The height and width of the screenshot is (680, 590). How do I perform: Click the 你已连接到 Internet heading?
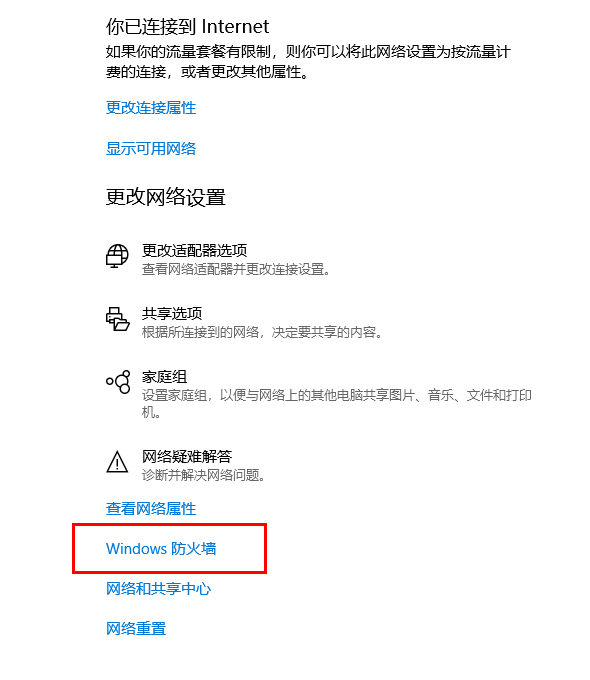[x=187, y=27]
